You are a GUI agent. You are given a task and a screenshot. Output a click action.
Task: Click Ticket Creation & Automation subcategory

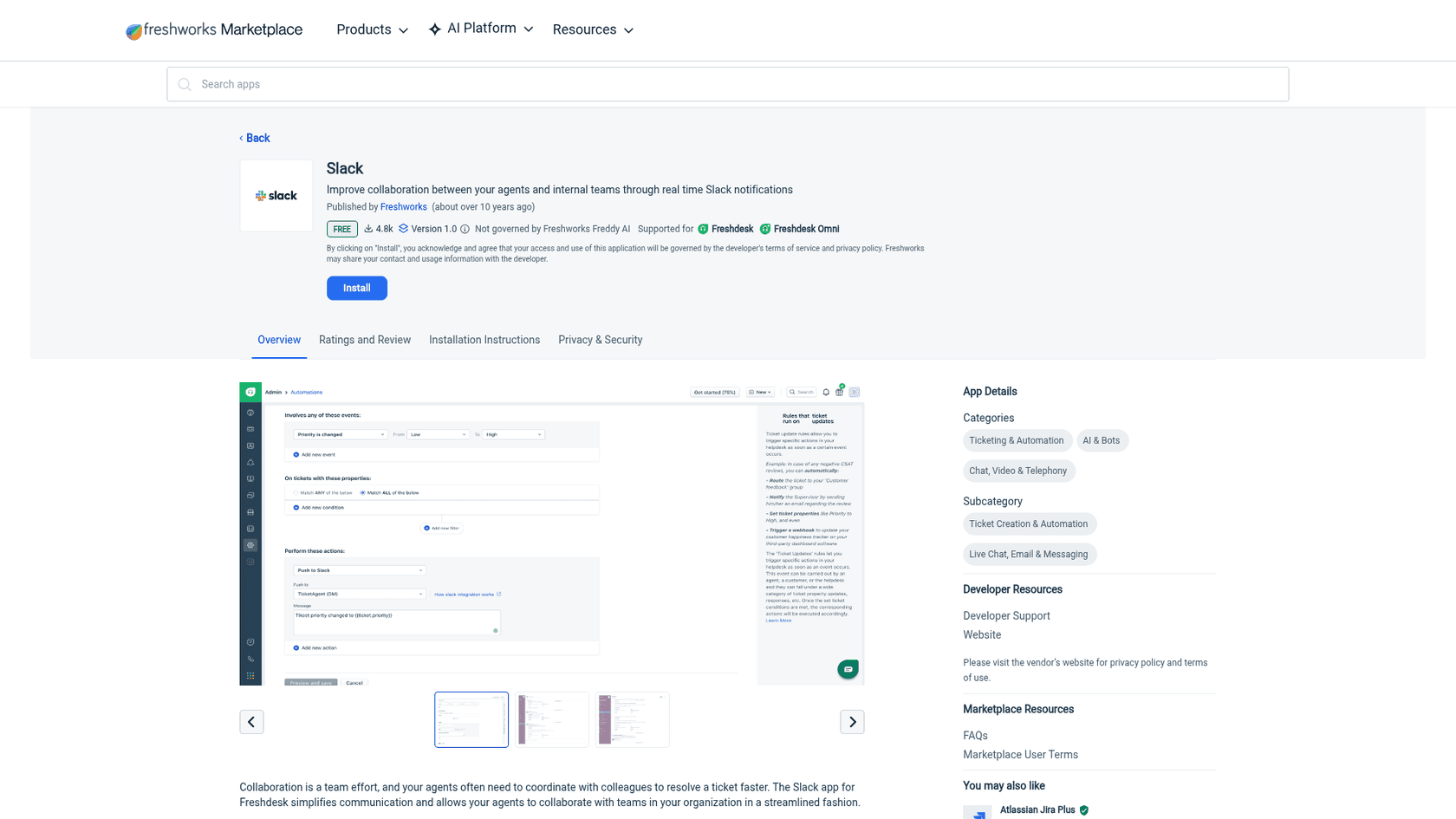click(1029, 523)
